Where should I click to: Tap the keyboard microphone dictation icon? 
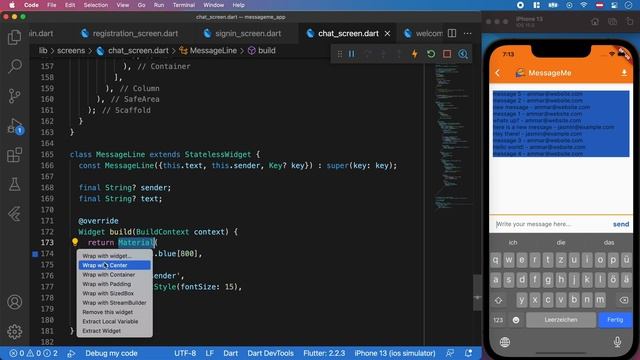(x=617, y=342)
